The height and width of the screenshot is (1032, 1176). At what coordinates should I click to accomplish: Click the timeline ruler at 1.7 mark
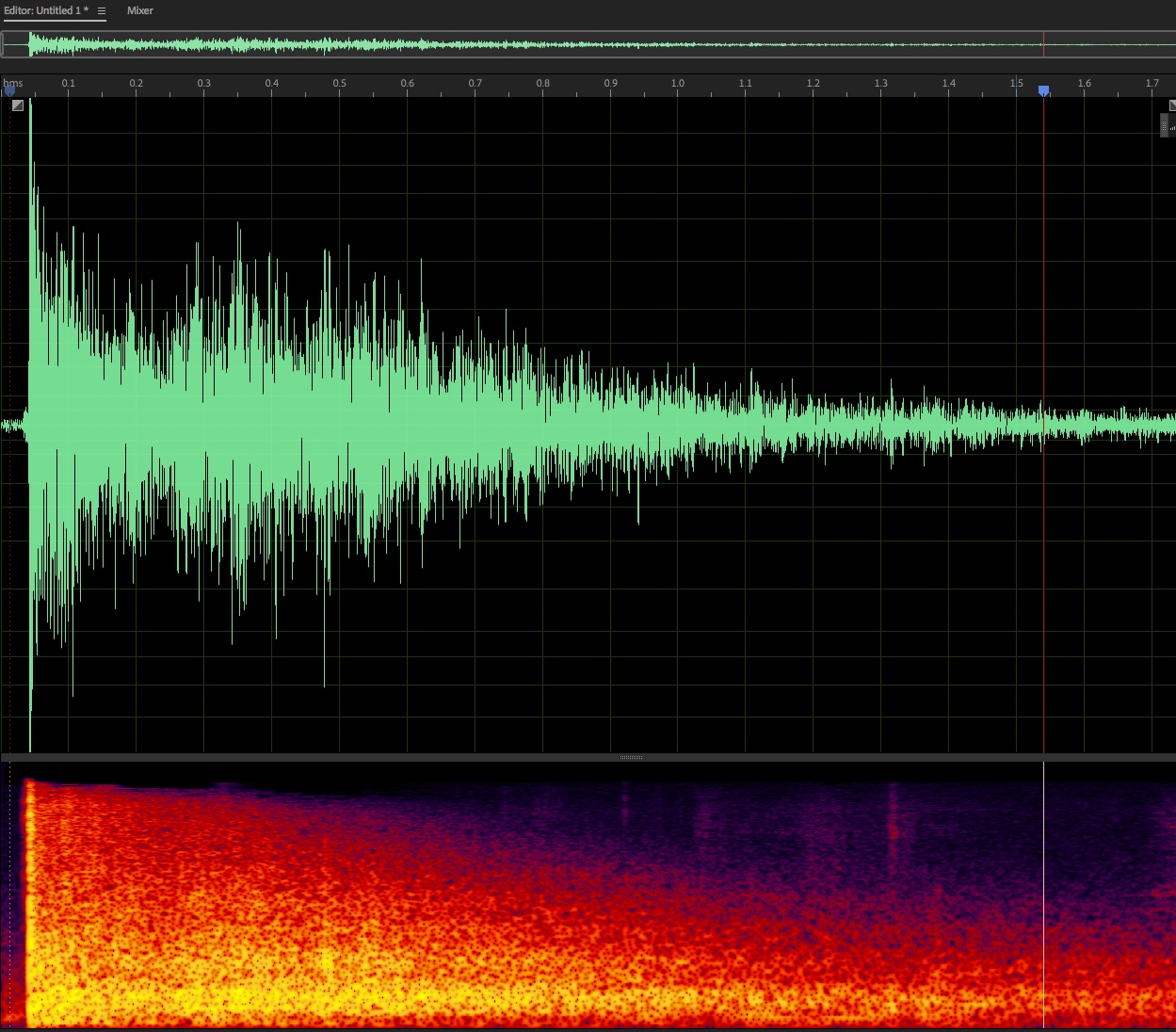[1152, 84]
